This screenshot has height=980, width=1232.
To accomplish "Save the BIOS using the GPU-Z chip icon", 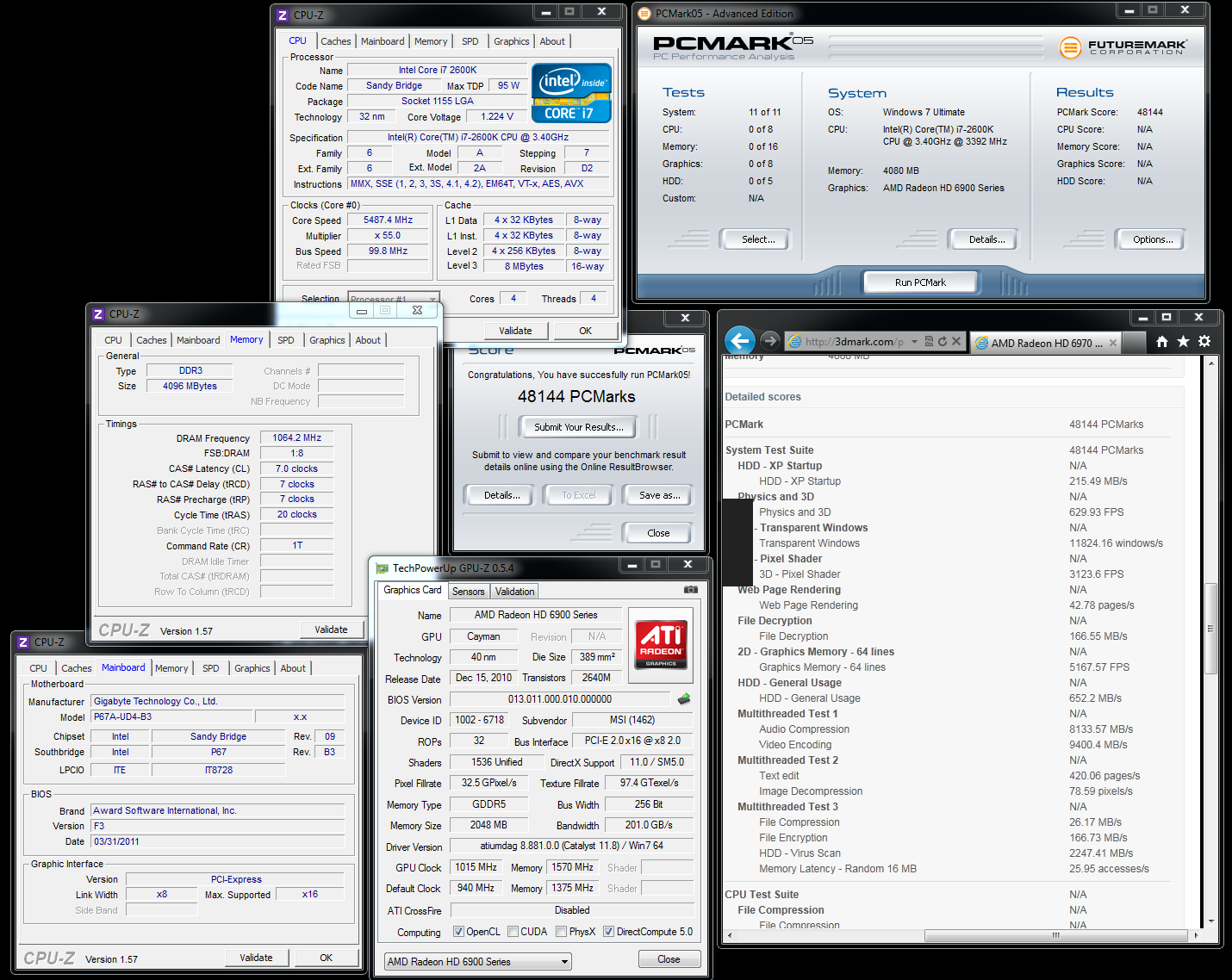I will tap(684, 699).
